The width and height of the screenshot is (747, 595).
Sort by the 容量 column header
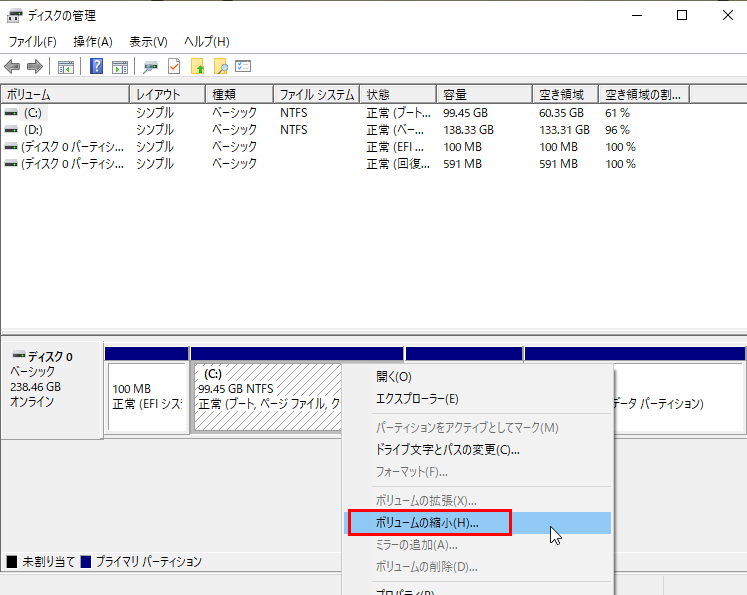point(485,94)
